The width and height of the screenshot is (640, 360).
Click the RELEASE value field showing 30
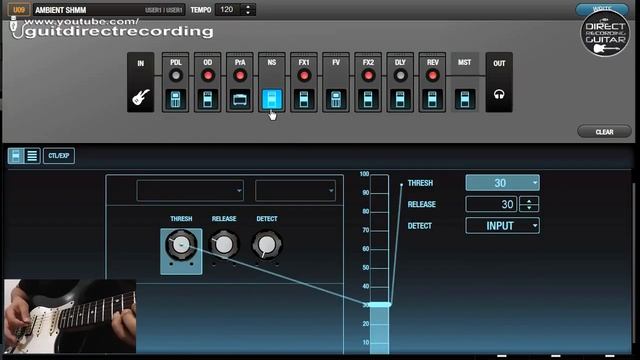point(491,204)
